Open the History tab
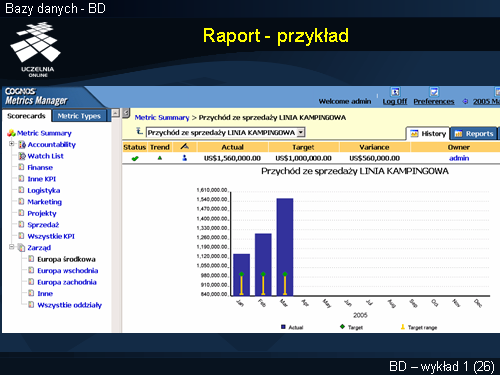Screen dimensions: 500x375 click(428, 134)
